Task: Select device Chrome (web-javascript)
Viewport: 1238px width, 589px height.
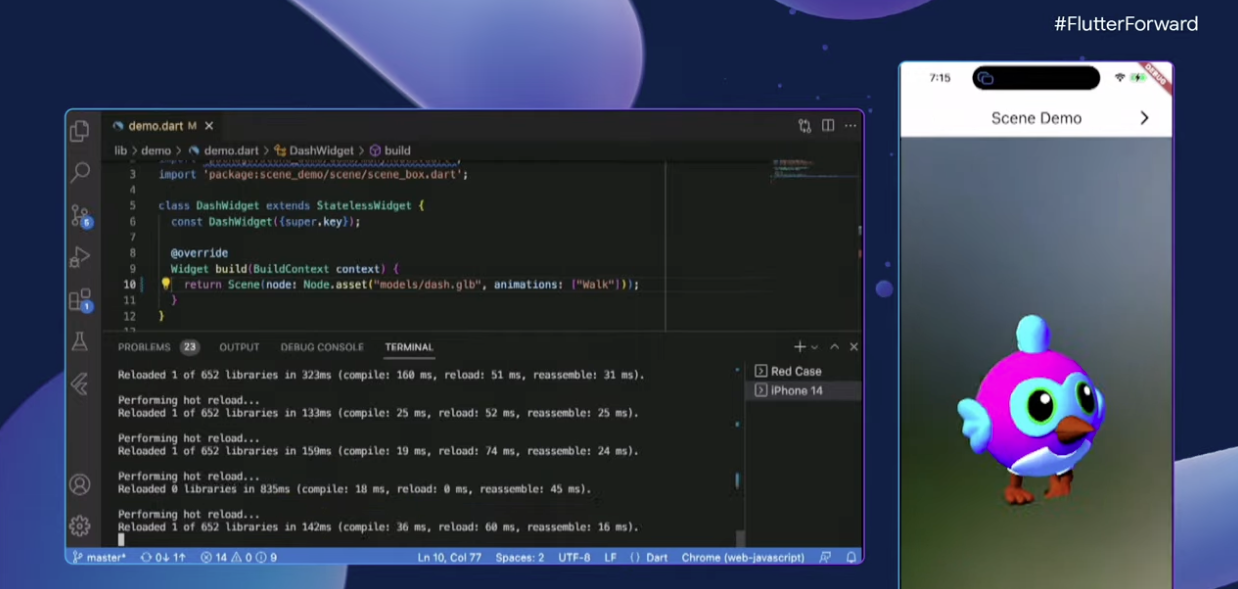Action: [743, 557]
